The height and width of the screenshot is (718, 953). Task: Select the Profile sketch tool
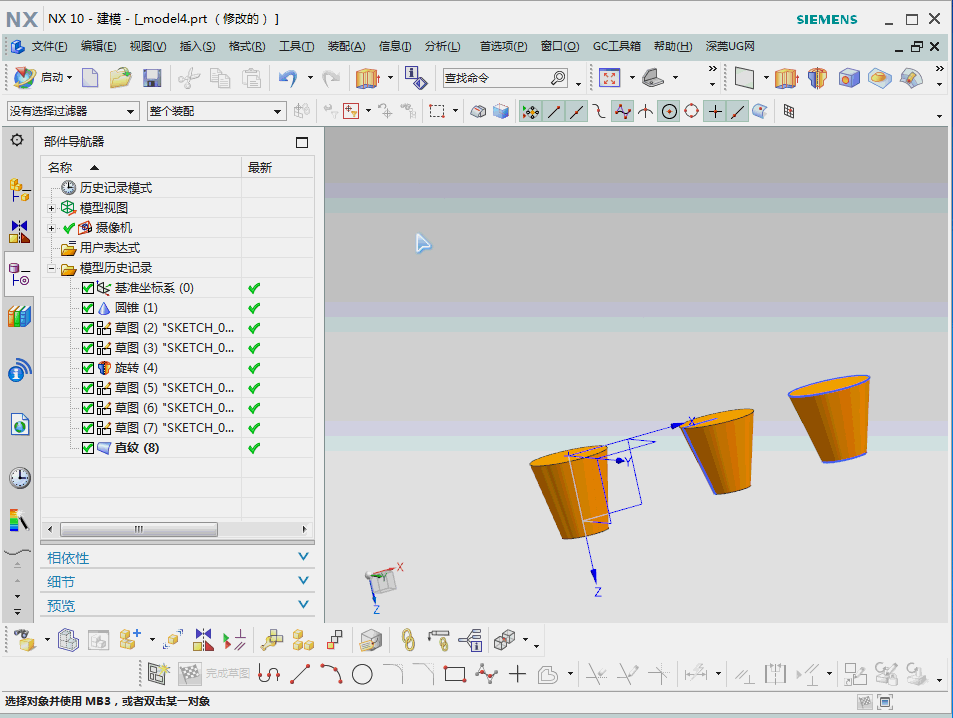click(x=269, y=674)
